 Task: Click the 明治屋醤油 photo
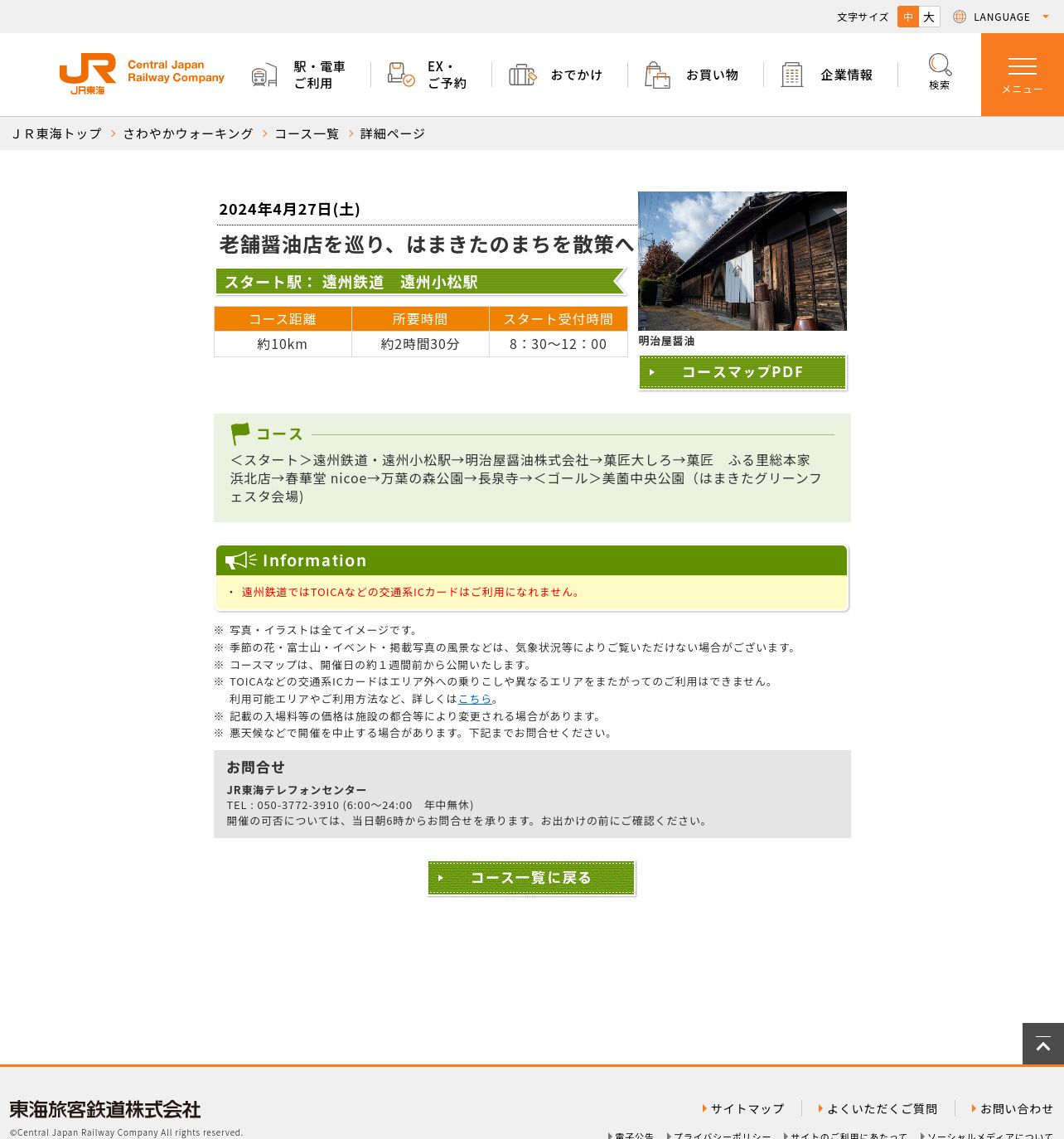click(x=742, y=261)
